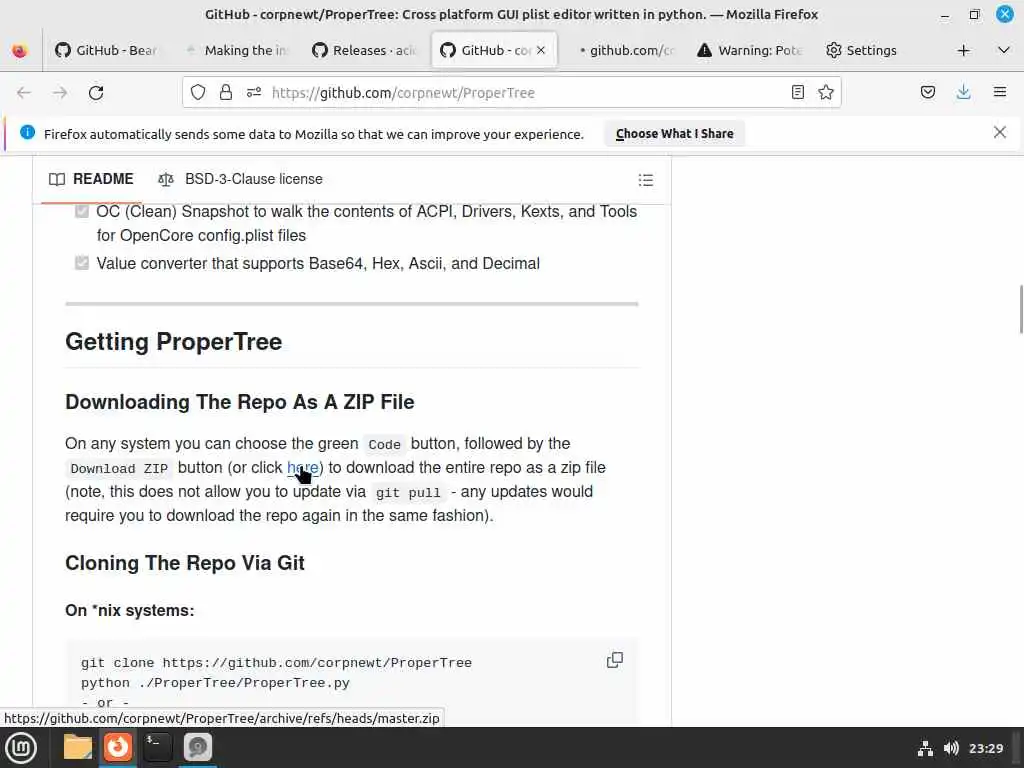Image resolution: width=1024 pixels, height=768 pixels.
Task: Open the terminal from taskbar
Action: click(x=157, y=747)
